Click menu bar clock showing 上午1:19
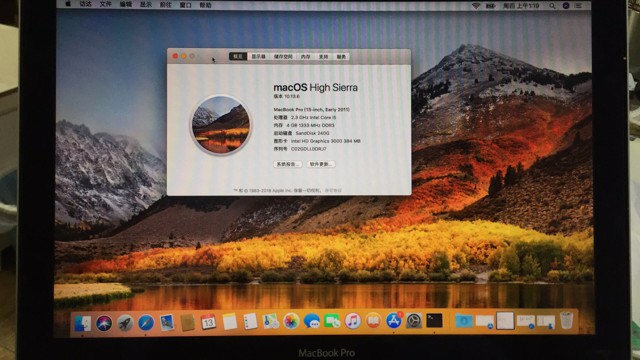The width and height of the screenshot is (640, 360). (521, 6)
